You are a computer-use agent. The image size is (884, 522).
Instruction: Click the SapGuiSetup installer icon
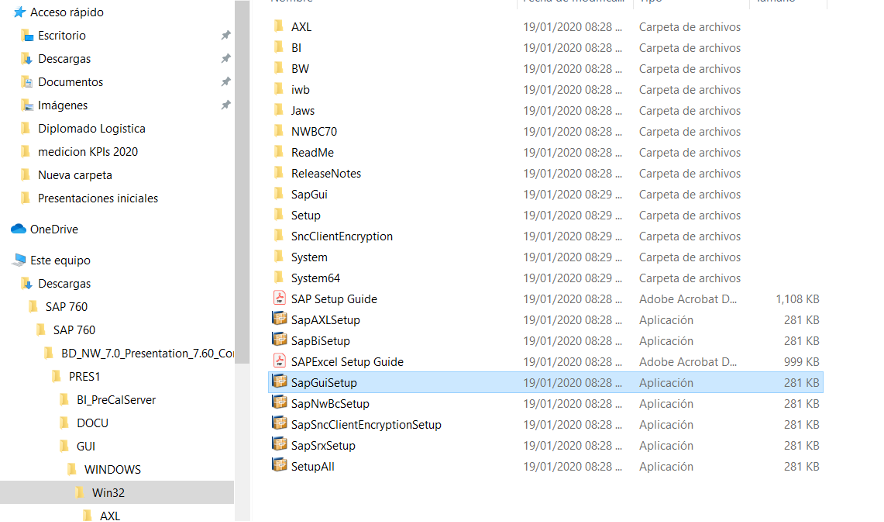(280, 382)
